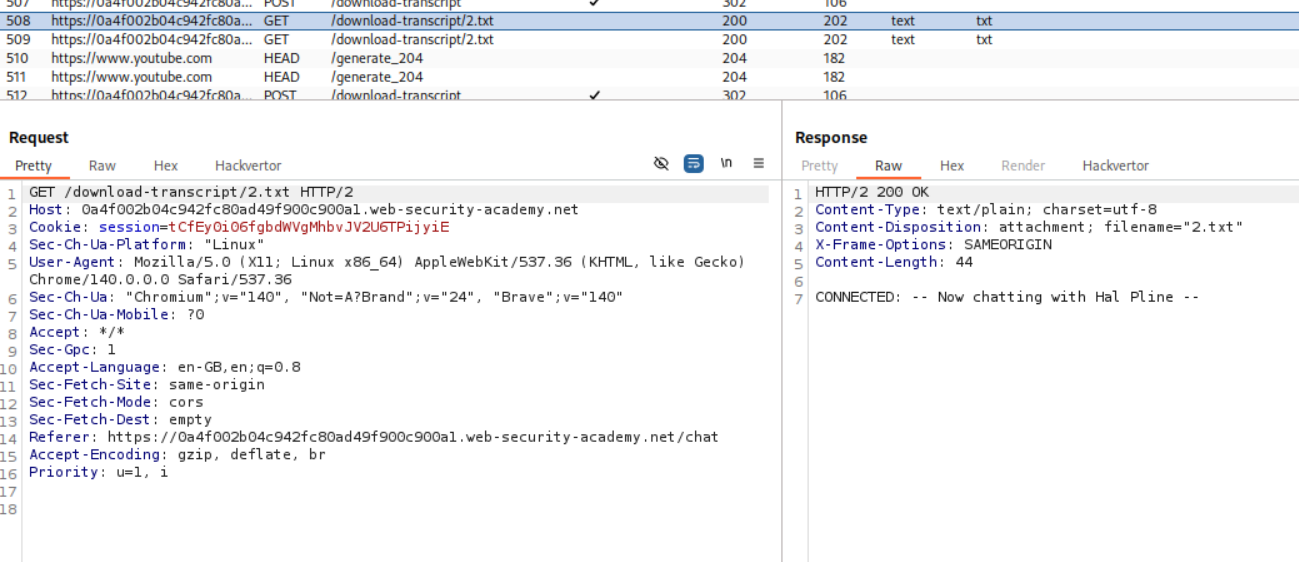The width and height of the screenshot is (1299, 562).
Task: Select history row 508 GET request
Action: tap(400, 21)
